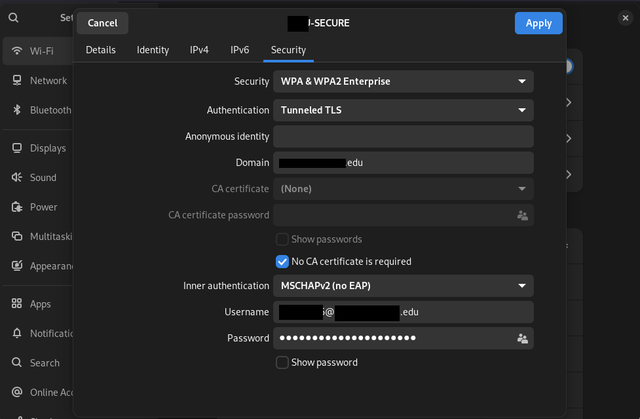640x419 pixels.
Task: Click the Search icon in sidebar list
Action: pos(17,362)
